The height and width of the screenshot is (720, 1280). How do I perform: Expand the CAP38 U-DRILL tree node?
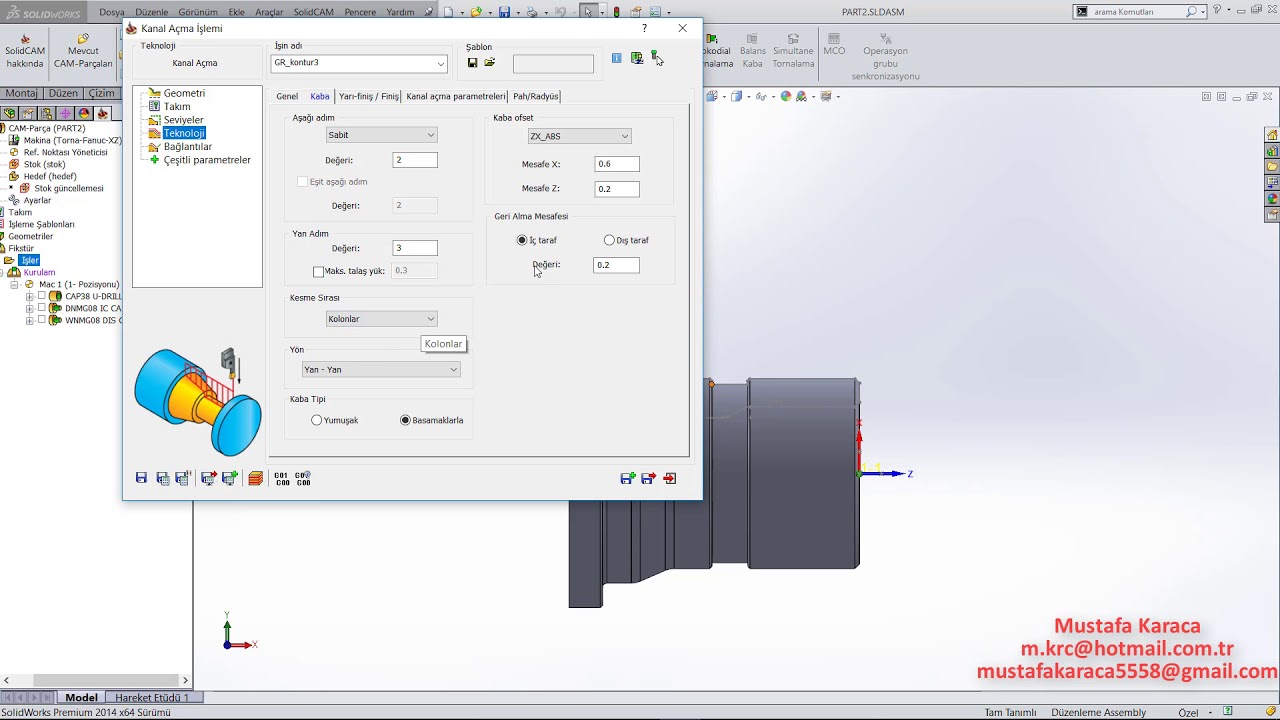(x=30, y=297)
